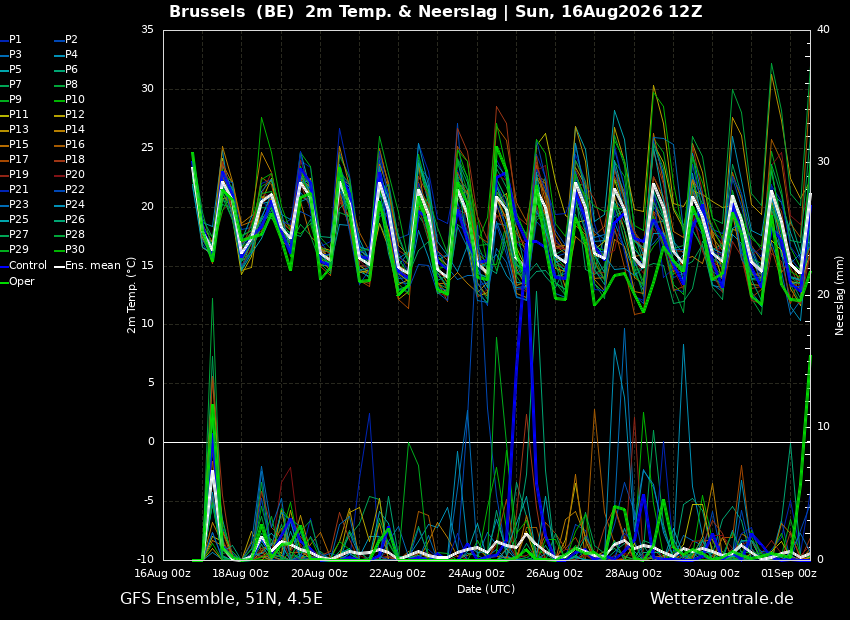Pick the '30Aug 00z' date label
The height and width of the screenshot is (620, 850).
point(711,573)
